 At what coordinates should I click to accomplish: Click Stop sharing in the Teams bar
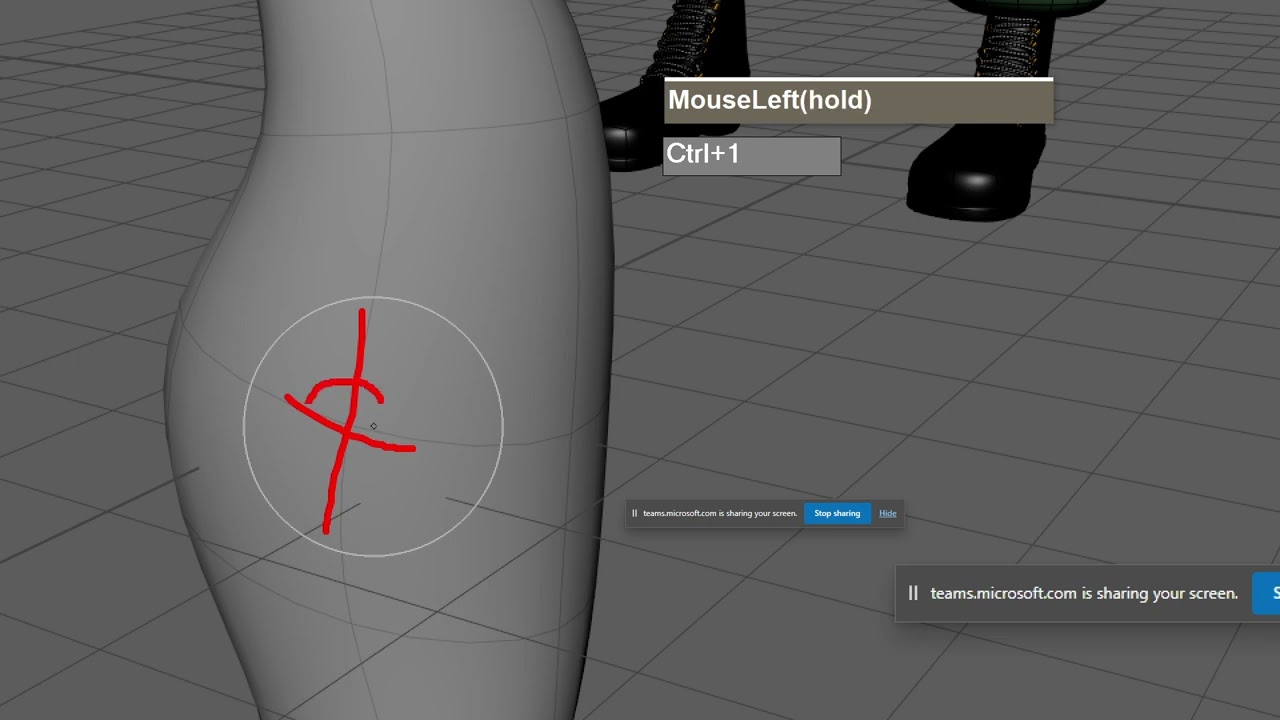click(x=837, y=513)
